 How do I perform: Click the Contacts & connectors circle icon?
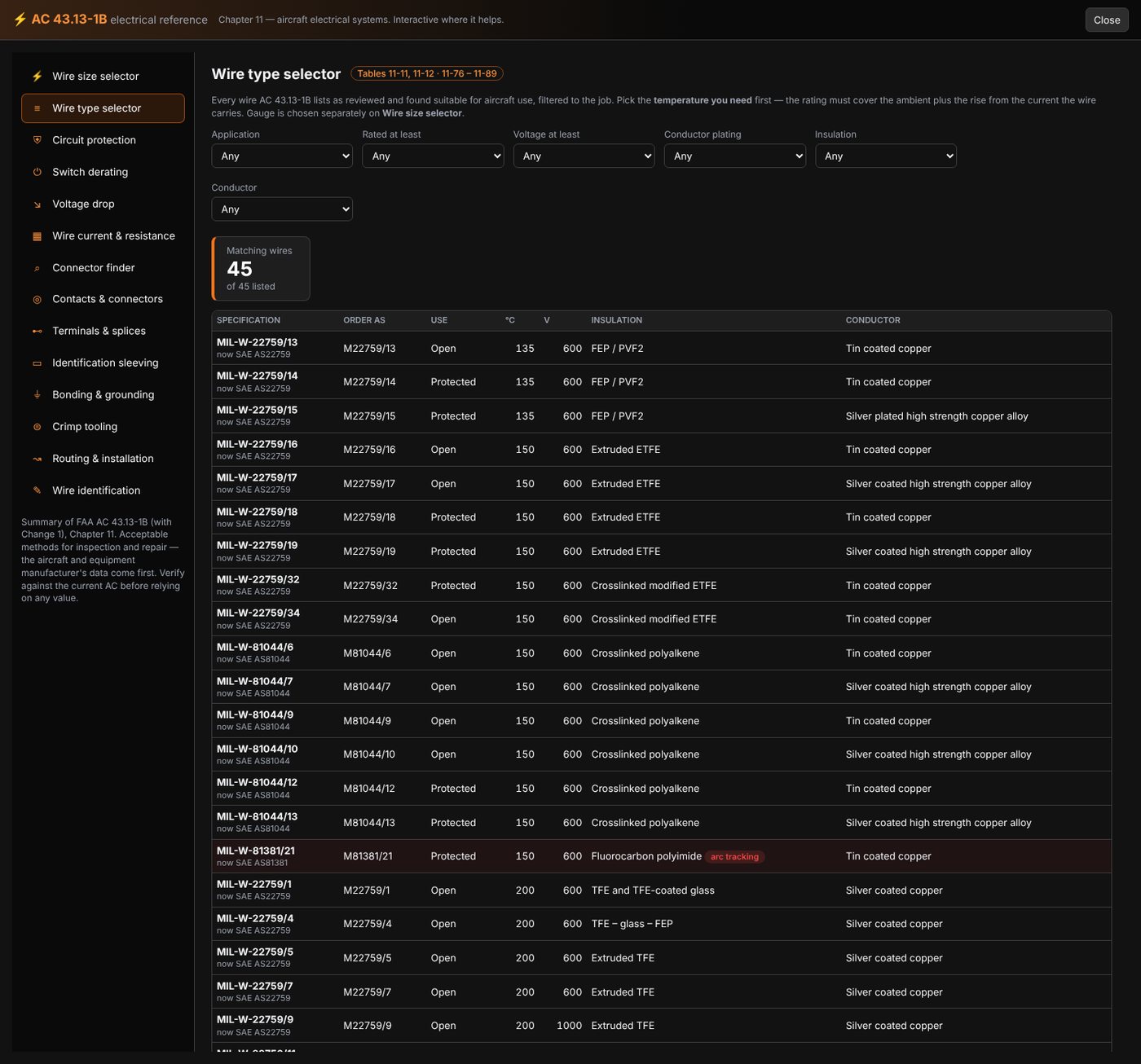click(37, 300)
